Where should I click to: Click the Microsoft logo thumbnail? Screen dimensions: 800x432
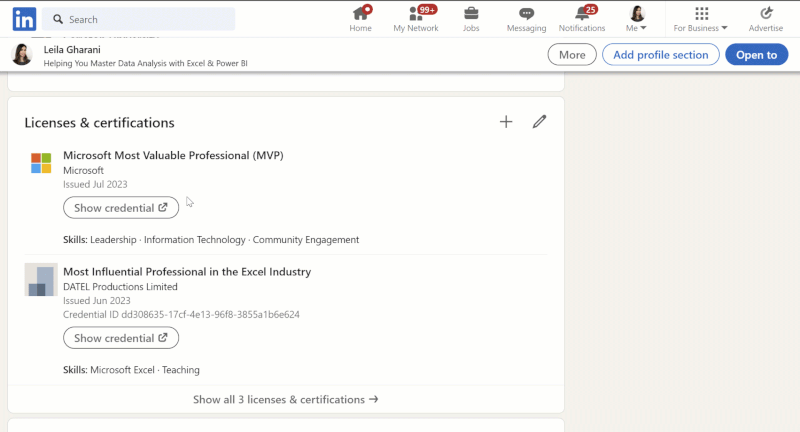41,163
